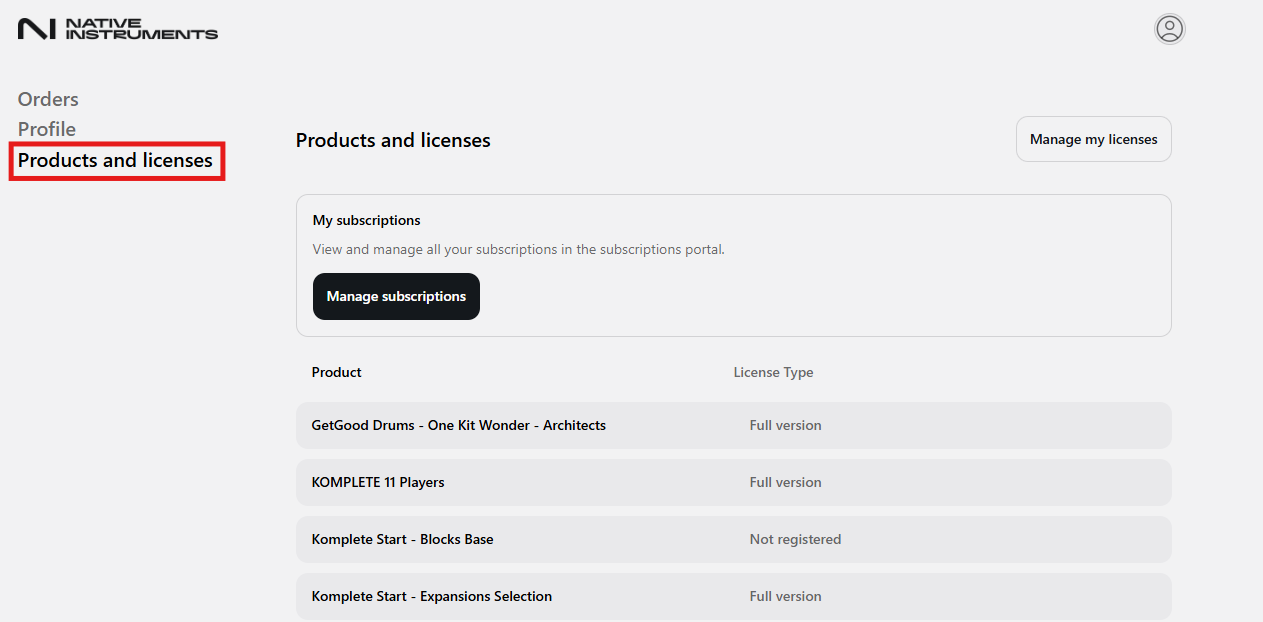The height and width of the screenshot is (622, 1263).
Task: Click Full version beside KOMPLETE 11 Players
Action: 785,482
